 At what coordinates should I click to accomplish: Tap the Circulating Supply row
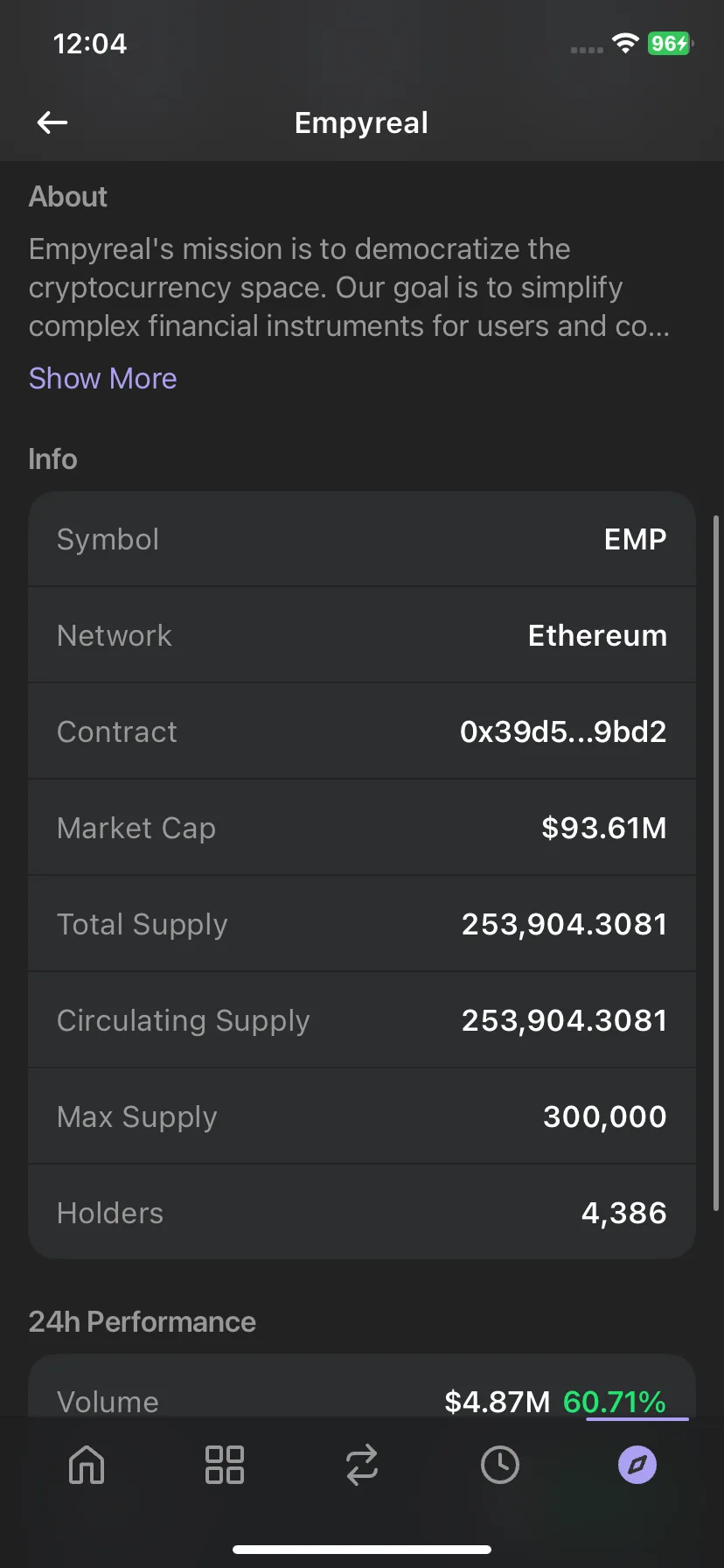click(362, 1020)
